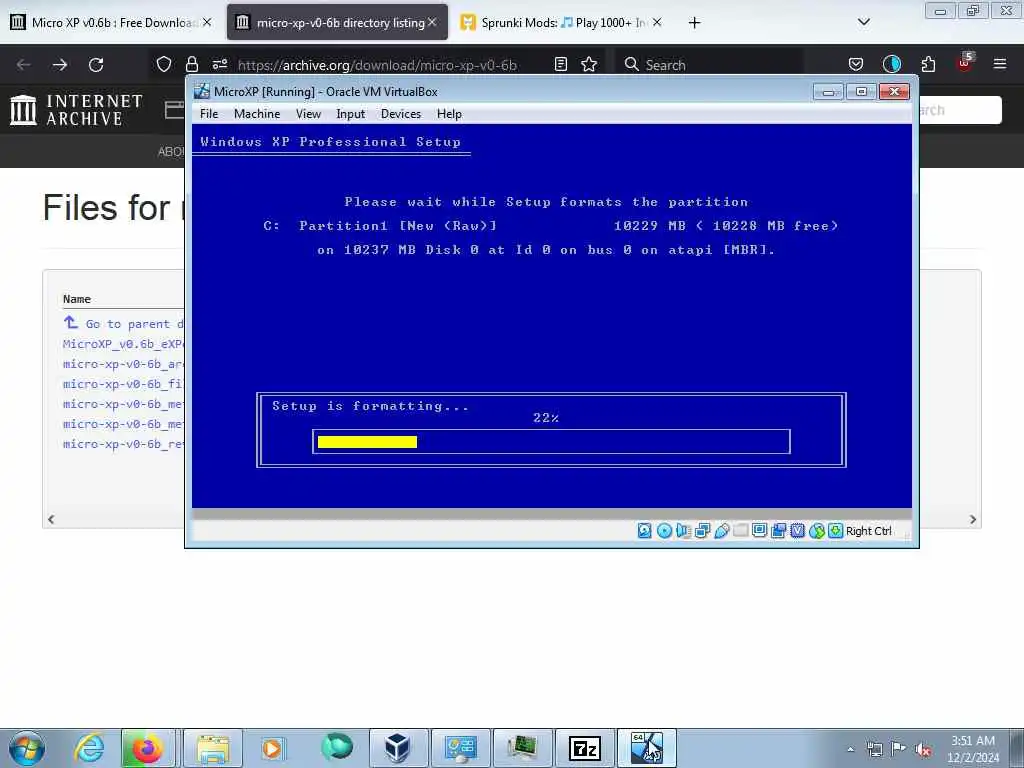Click the left arrow of the horizontal scrollbar

[x=51, y=519]
